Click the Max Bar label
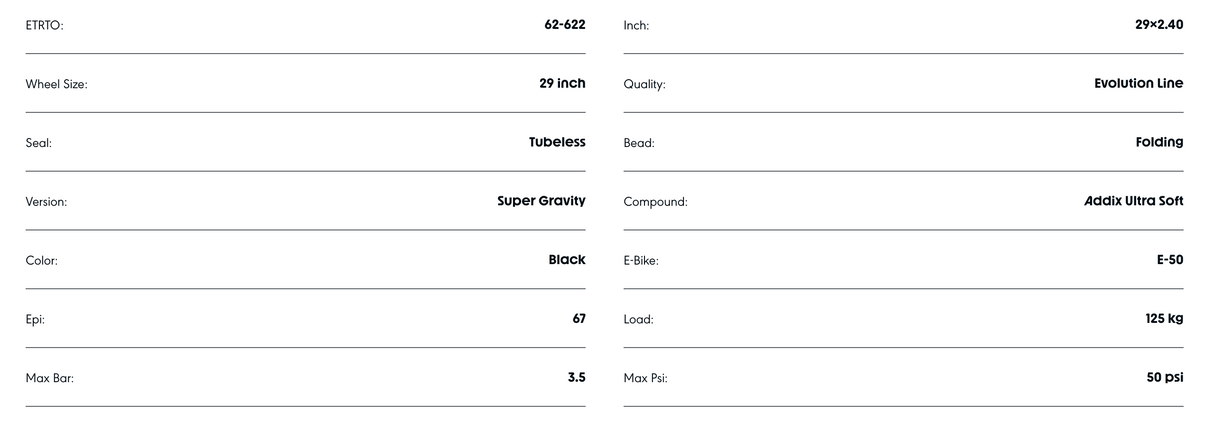 49,379
